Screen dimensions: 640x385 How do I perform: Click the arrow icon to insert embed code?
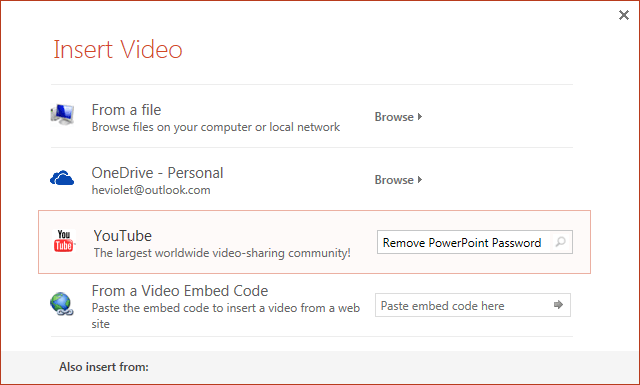558,305
